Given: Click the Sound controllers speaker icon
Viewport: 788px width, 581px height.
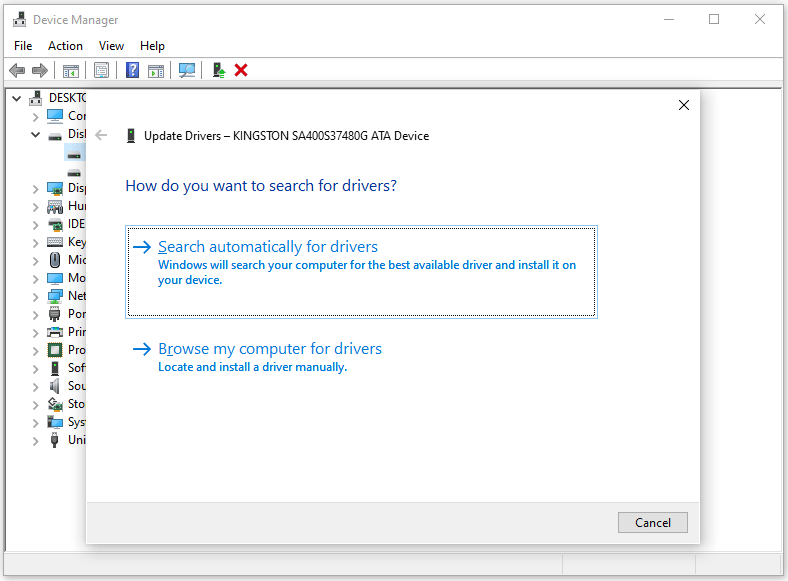Looking at the screenshot, I should coord(55,386).
